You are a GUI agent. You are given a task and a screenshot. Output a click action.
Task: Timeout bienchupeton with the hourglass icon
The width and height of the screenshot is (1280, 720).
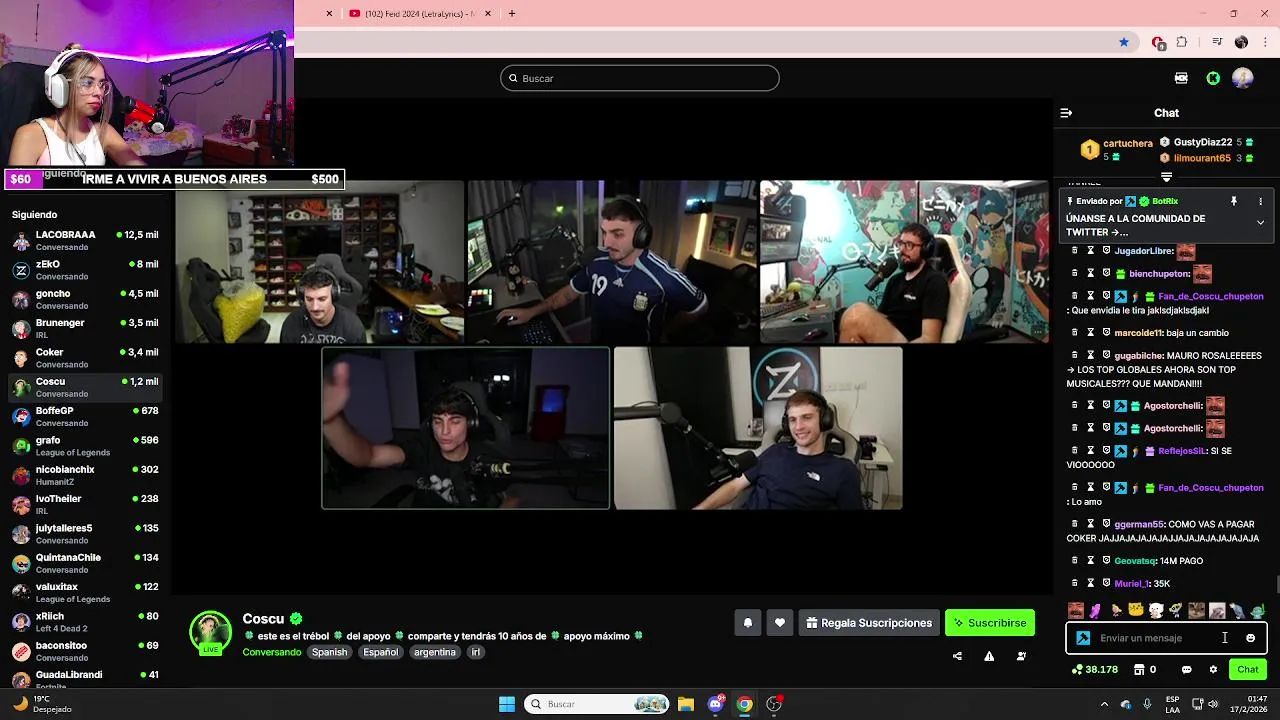coord(1091,273)
